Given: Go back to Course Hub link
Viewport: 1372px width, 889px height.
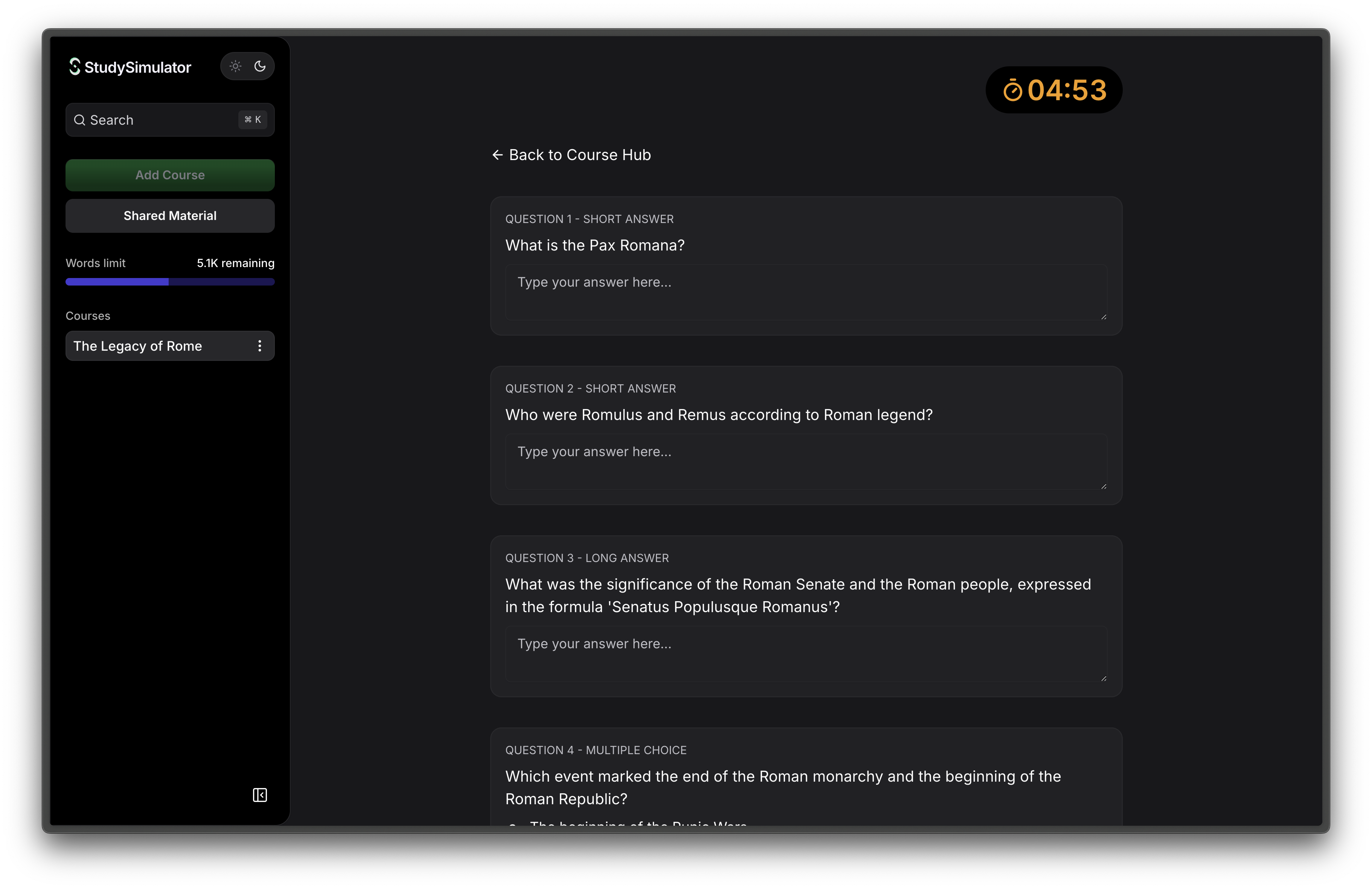Looking at the screenshot, I should pyautogui.click(x=579, y=154).
